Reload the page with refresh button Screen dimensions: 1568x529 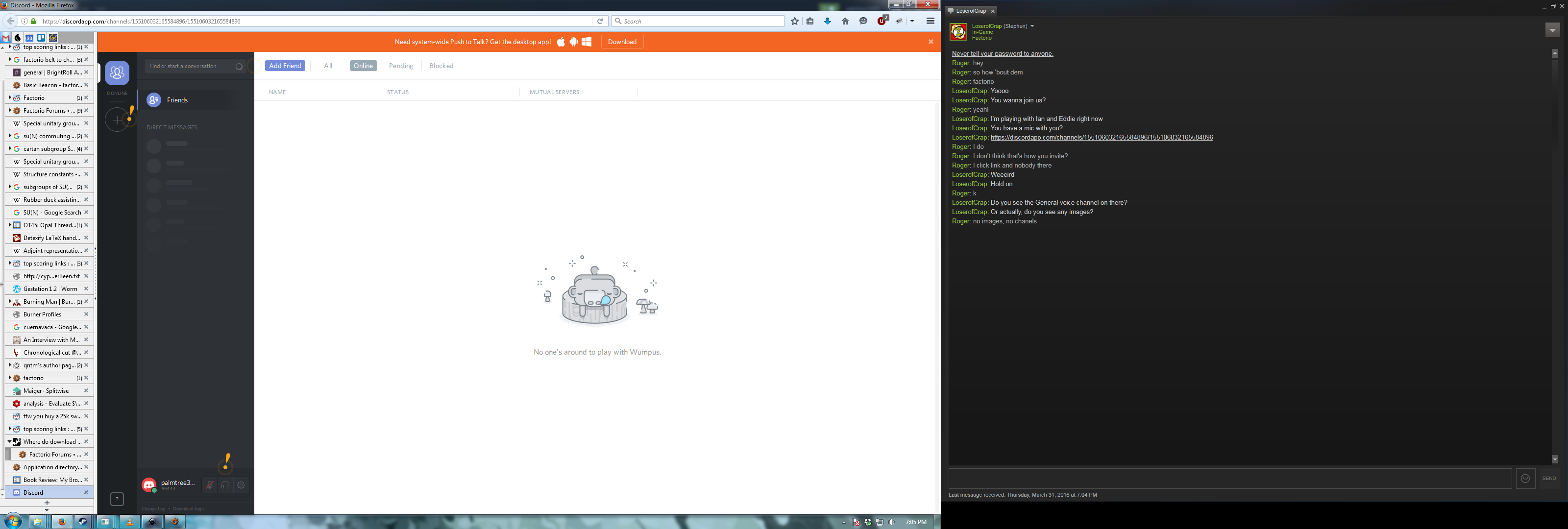[600, 21]
